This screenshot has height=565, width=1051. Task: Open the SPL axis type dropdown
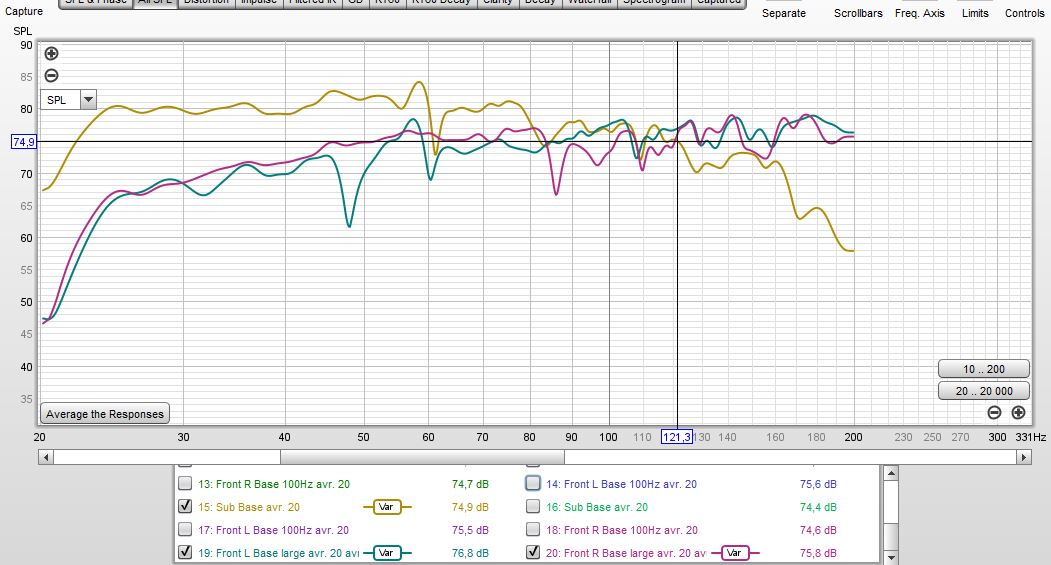point(88,100)
